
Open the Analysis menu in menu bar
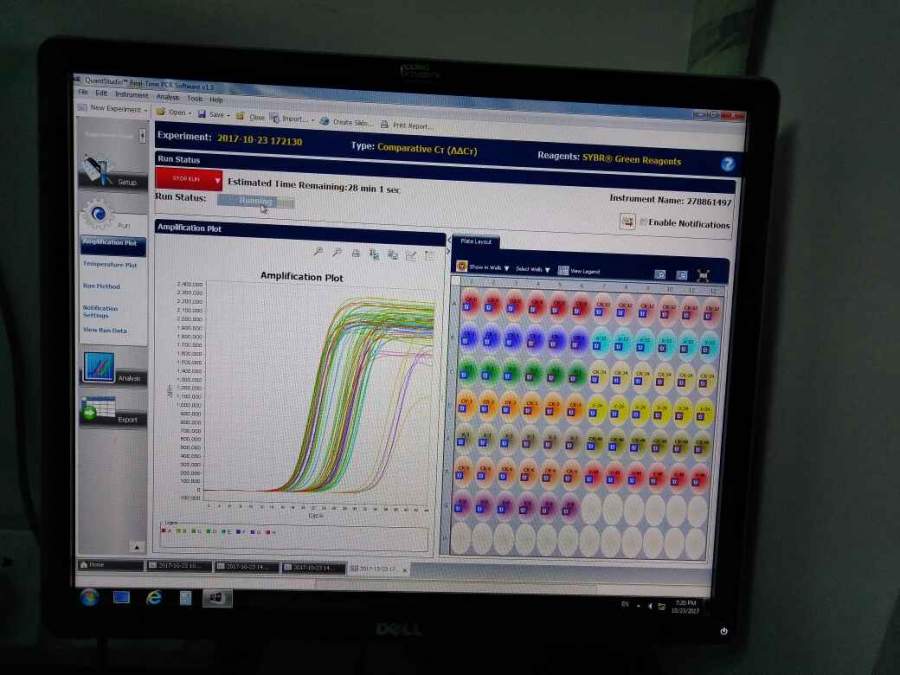click(x=168, y=97)
